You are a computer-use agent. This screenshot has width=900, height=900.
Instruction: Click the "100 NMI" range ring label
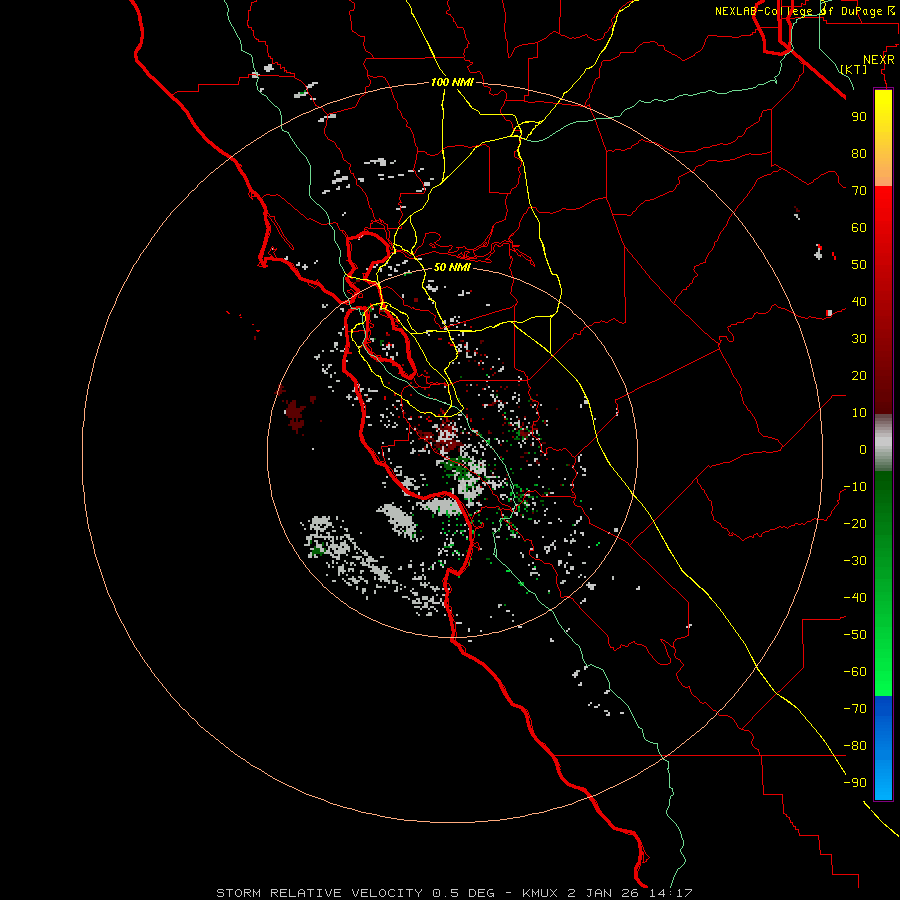tap(452, 82)
